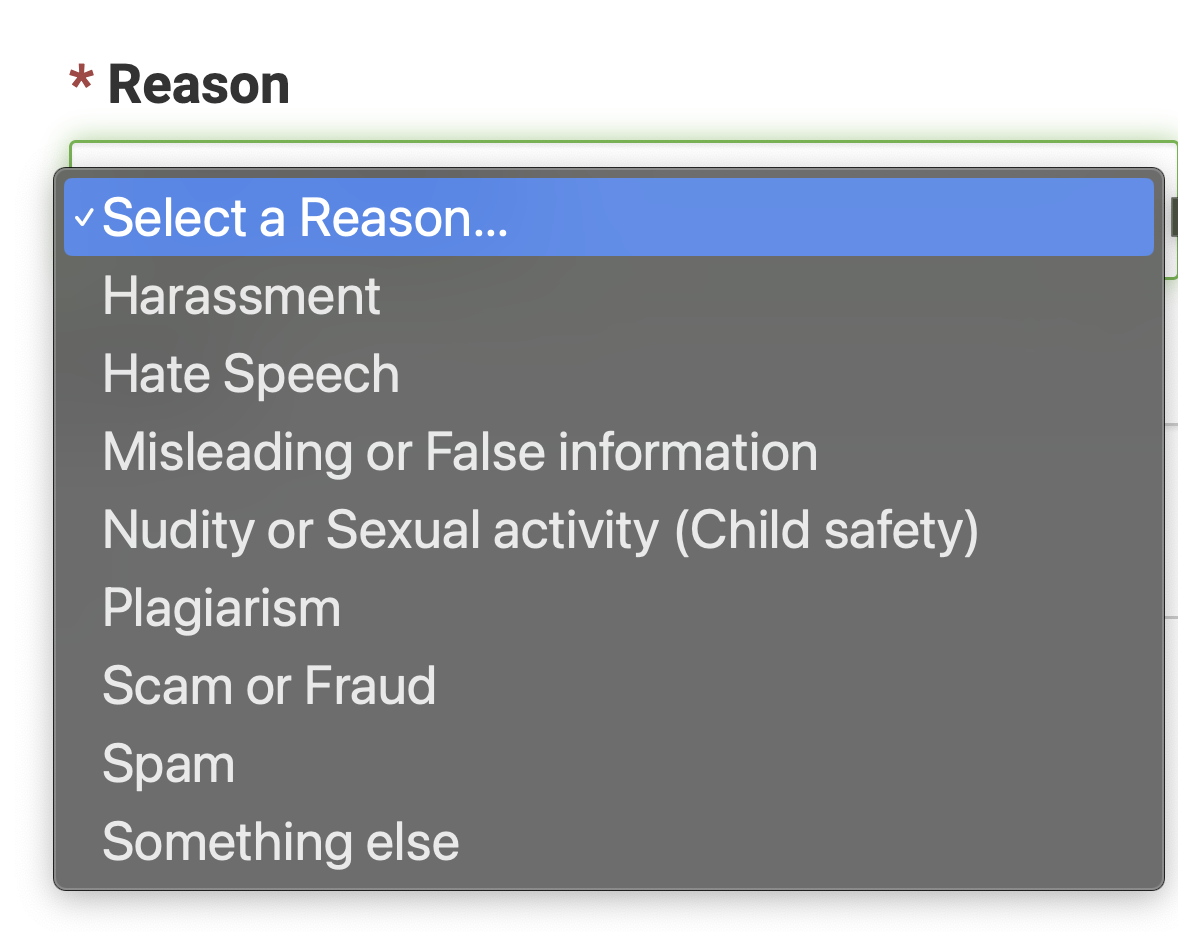This screenshot has height=932, width=1178.
Task: Select the Harassment reason option
Action: coord(241,295)
